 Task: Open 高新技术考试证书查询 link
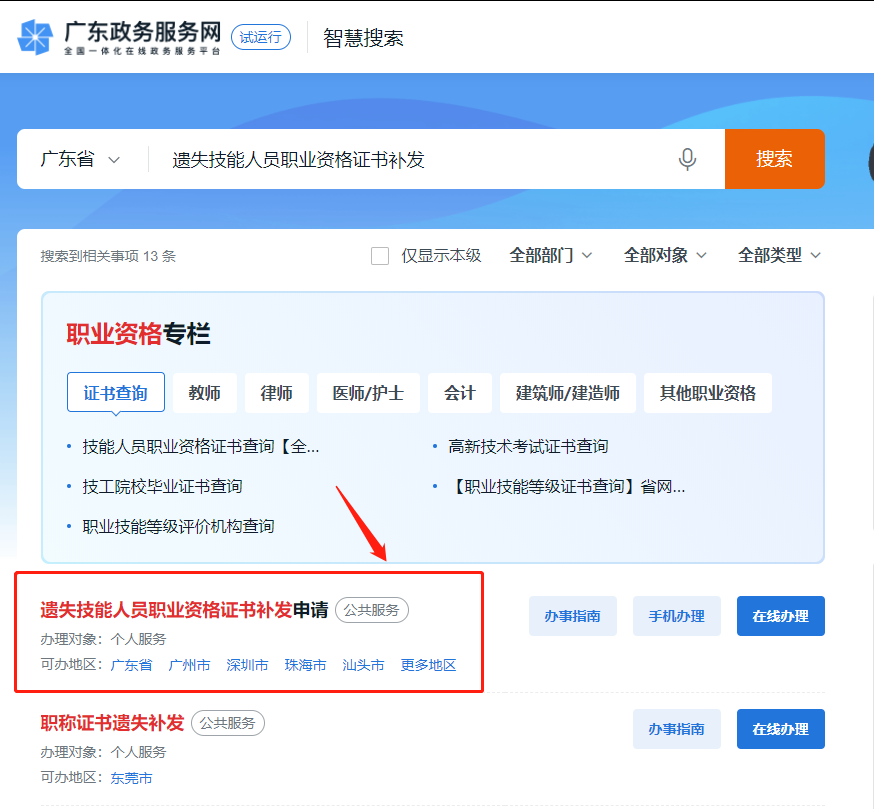click(528, 446)
